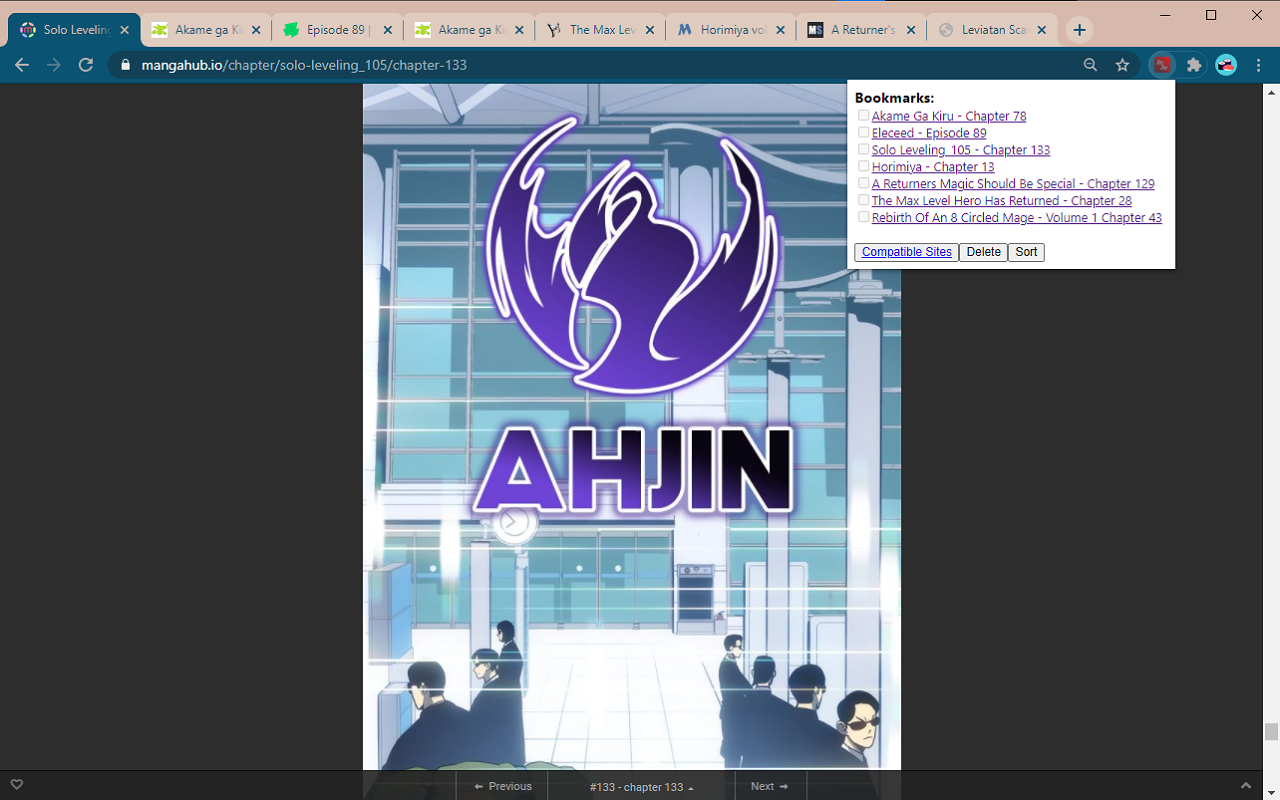The height and width of the screenshot is (800, 1280).
Task: Open the Chrome three-dot menu
Action: coord(1257,65)
